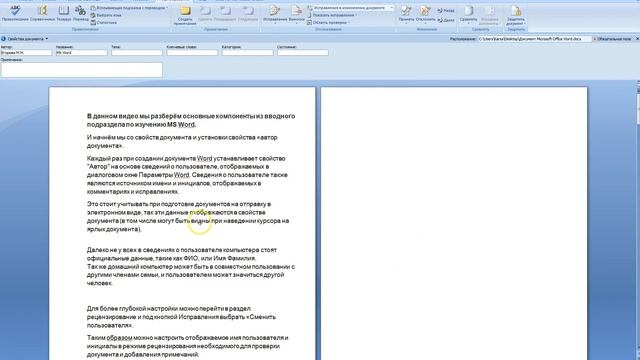
Task: Click into the Название field
Action: click(x=82, y=53)
